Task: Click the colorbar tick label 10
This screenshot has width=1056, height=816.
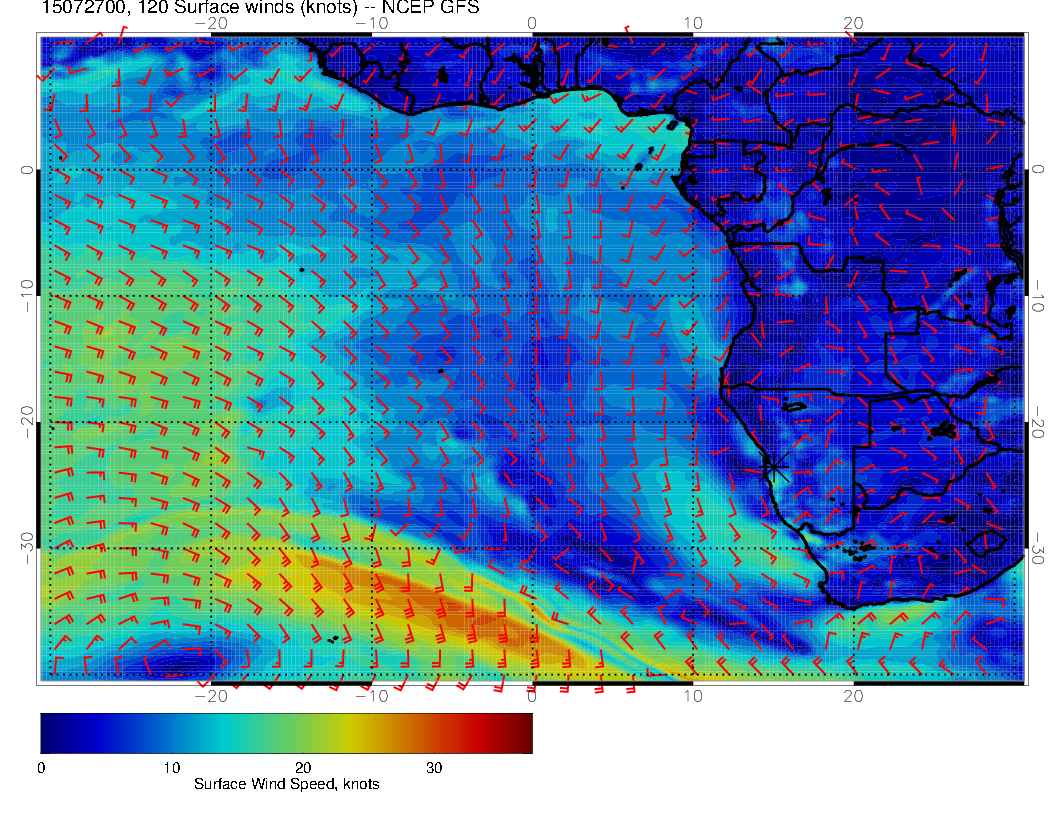Action: pos(172,768)
